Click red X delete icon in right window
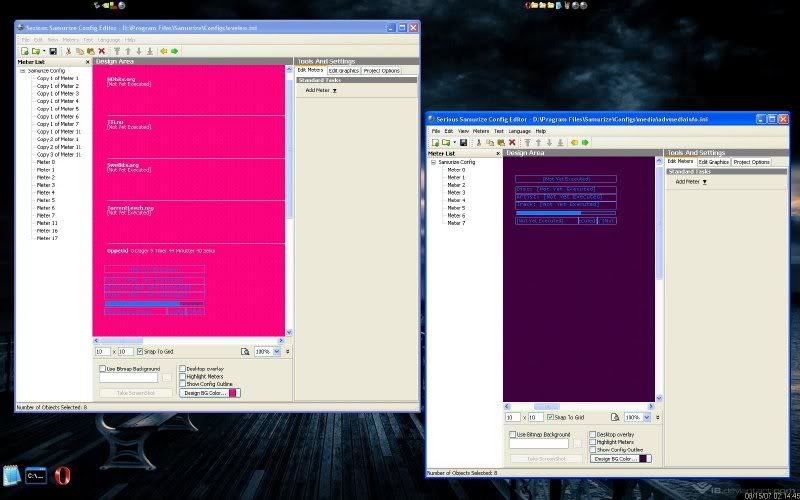Image resolution: width=800 pixels, height=500 pixels. pyautogui.click(x=512, y=142)
